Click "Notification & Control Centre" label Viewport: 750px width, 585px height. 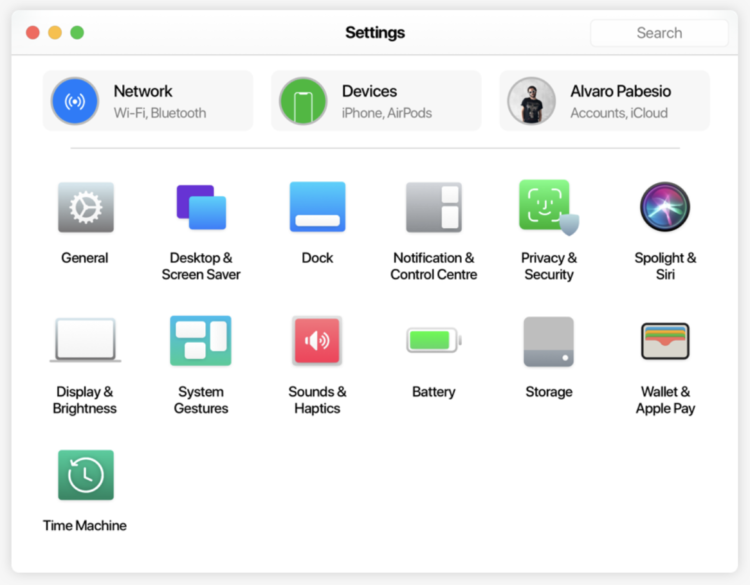pos(434,266)
